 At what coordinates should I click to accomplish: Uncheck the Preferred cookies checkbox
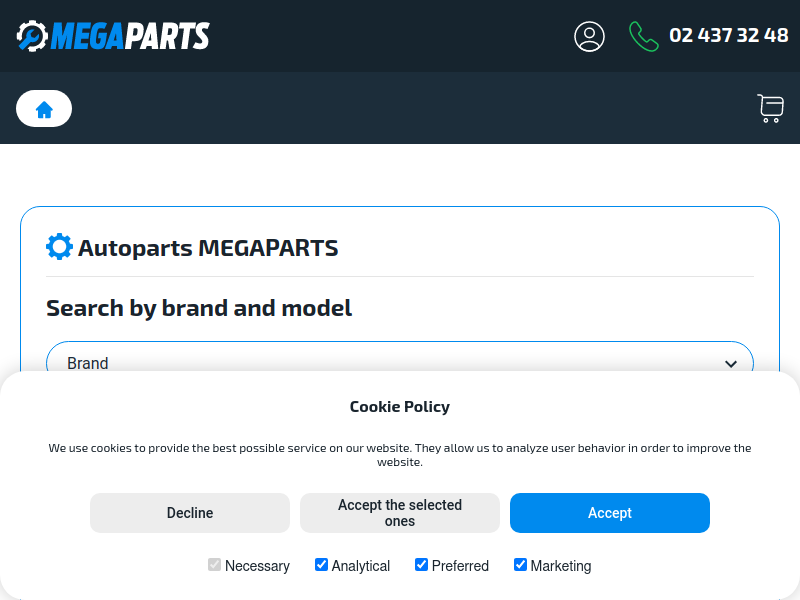pyautogui.click(x=421, y=565)
